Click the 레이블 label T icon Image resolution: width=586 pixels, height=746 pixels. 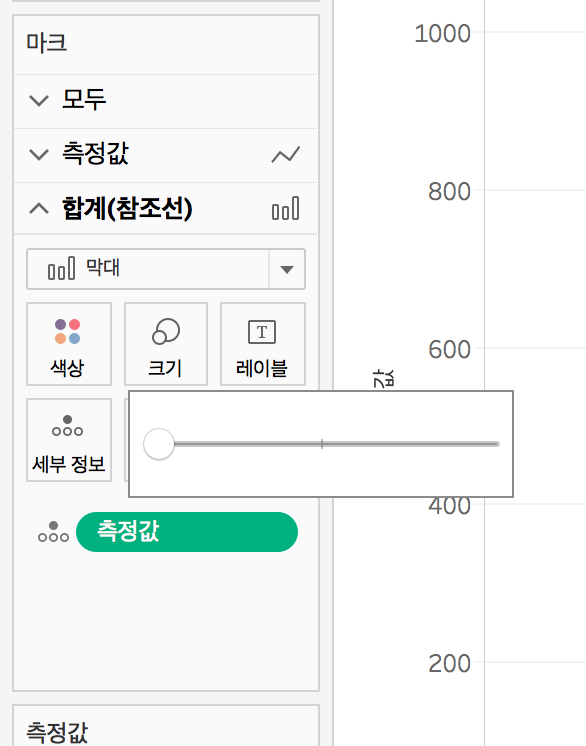pos(262,332)
